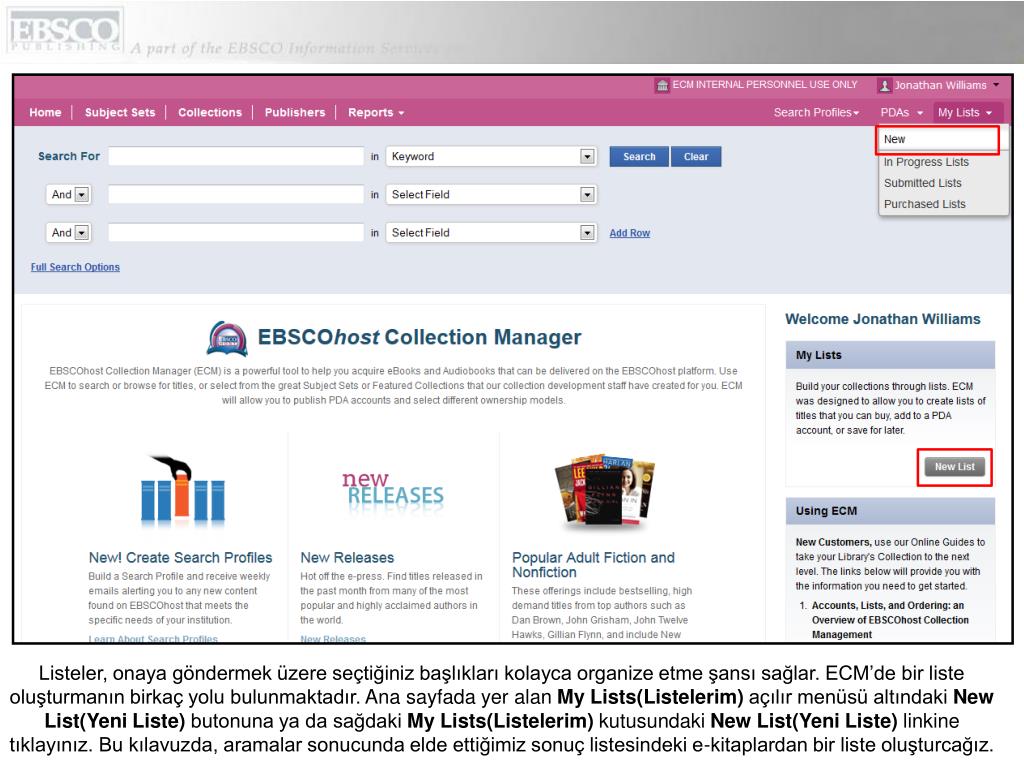Collapse the My Lists dropdown menu

[x=967, y=112]
